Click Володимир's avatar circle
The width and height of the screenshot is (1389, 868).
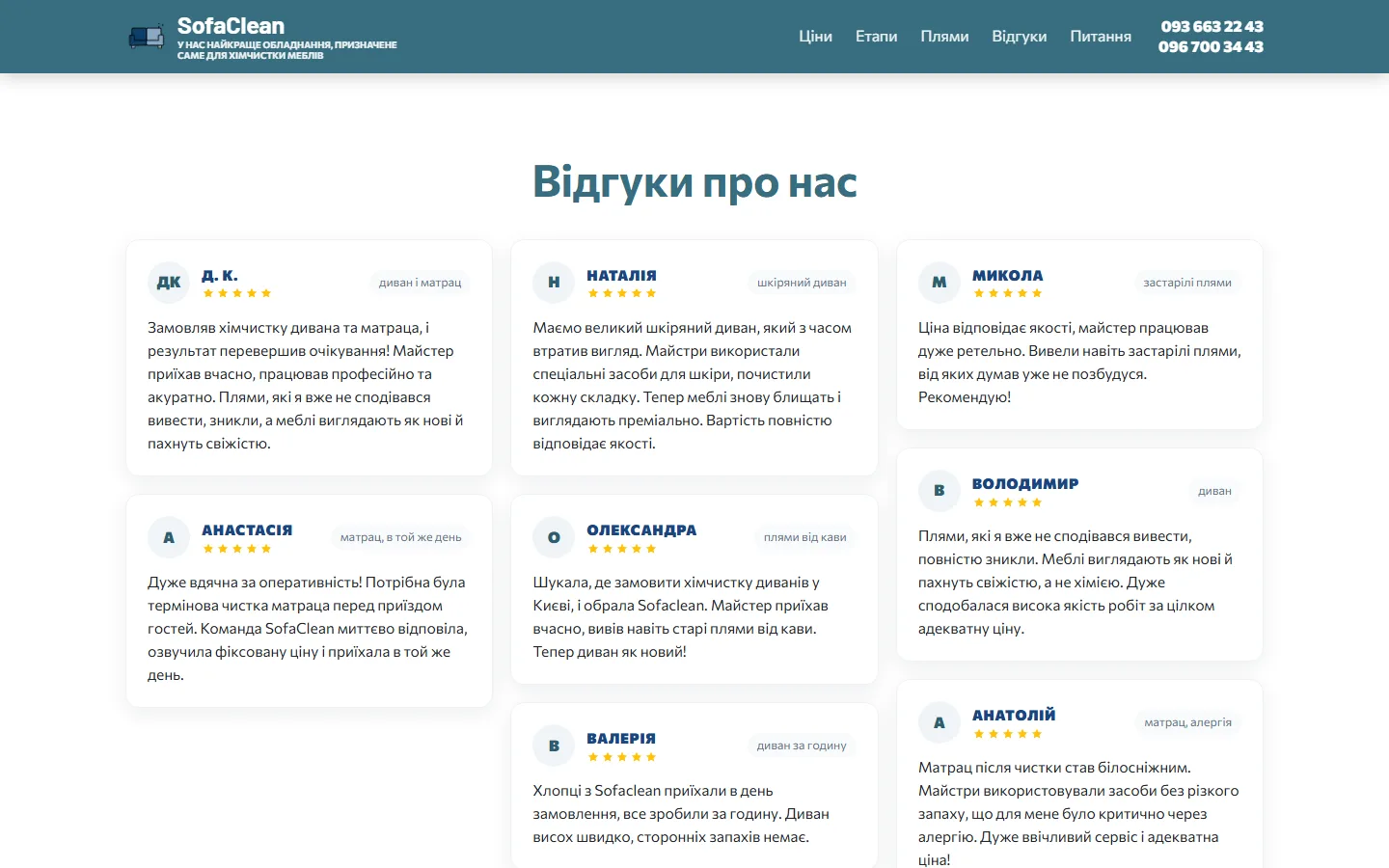coord(940,491)
